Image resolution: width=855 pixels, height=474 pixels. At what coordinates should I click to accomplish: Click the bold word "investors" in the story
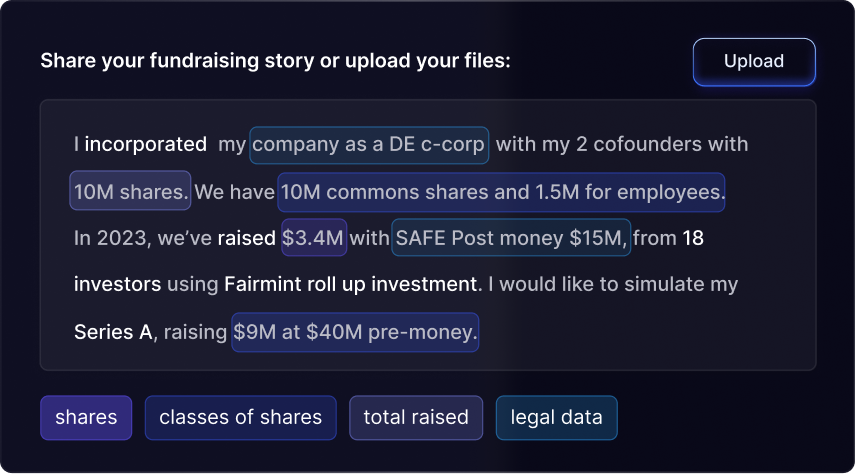tap(117, 285)
